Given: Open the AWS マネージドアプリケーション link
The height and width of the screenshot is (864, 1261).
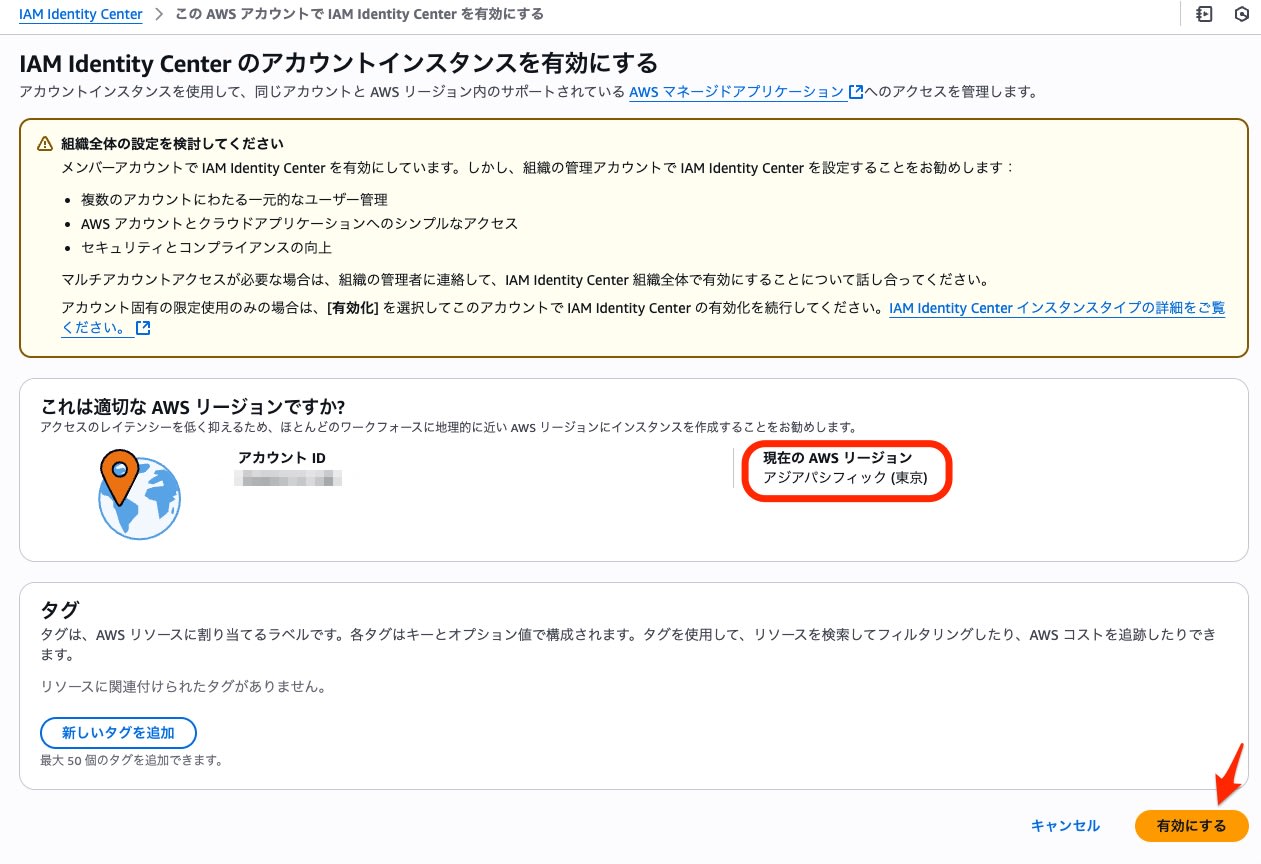Looking at the screenshot, I should 737,92.
